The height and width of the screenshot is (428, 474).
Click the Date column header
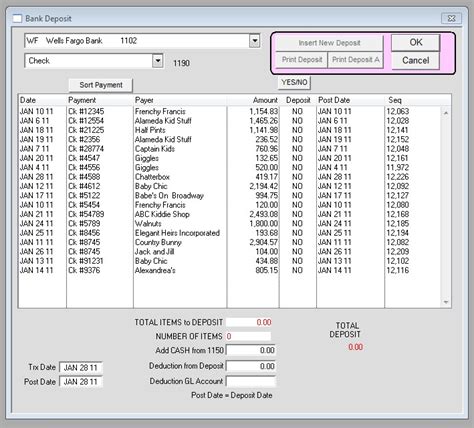42,100
